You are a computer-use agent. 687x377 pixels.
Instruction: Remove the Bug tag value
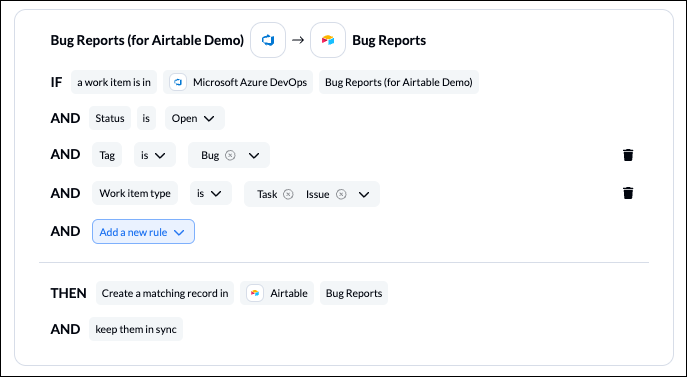click(x=230, y=155)
